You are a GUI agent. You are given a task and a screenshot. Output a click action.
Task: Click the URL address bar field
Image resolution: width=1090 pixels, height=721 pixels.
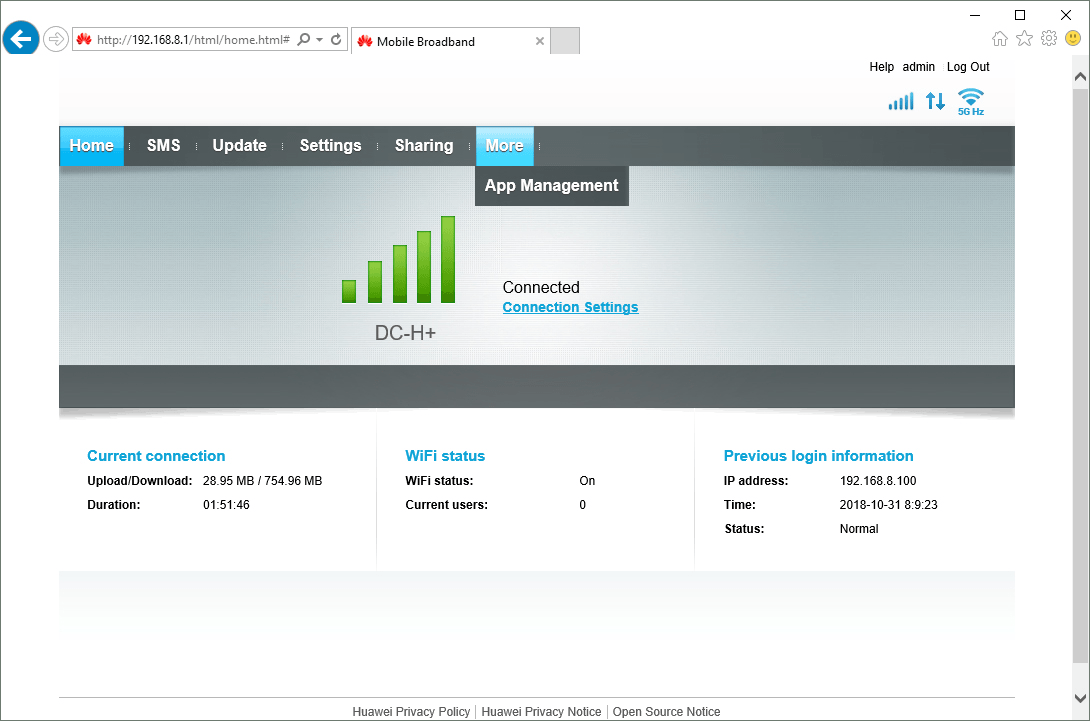(x=192, y=40)
